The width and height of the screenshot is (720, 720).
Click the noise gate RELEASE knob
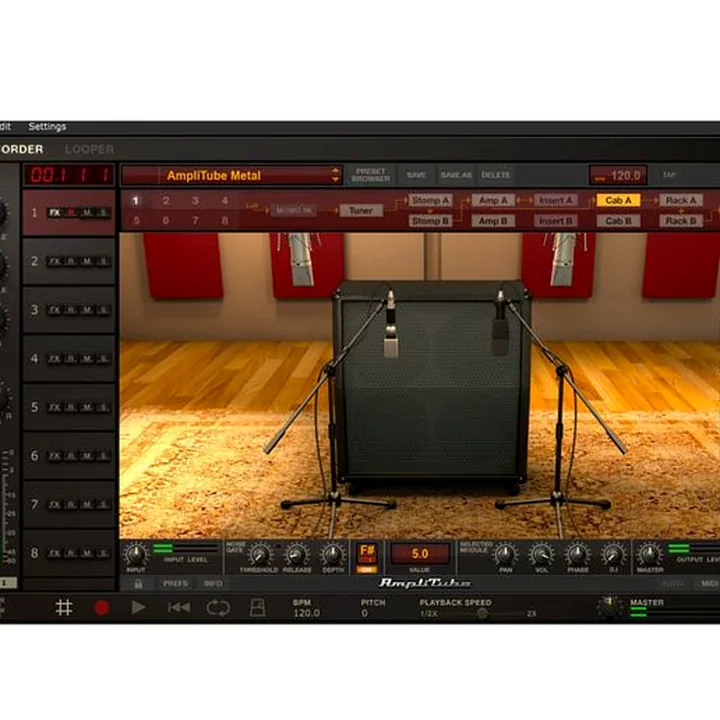297,555
